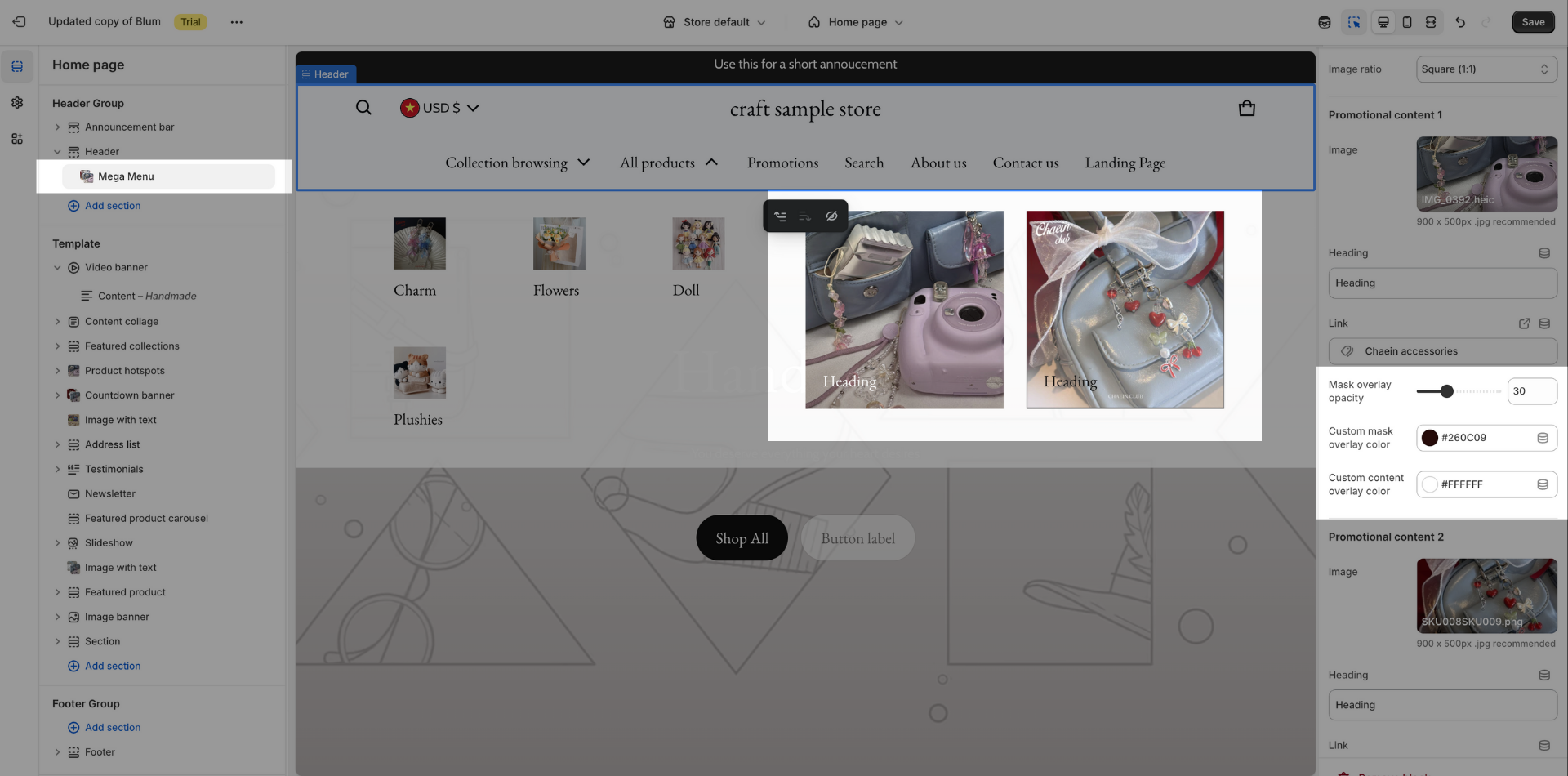Click the Chaein accessories link field
1568x776 pixels.
(1442, 351)
